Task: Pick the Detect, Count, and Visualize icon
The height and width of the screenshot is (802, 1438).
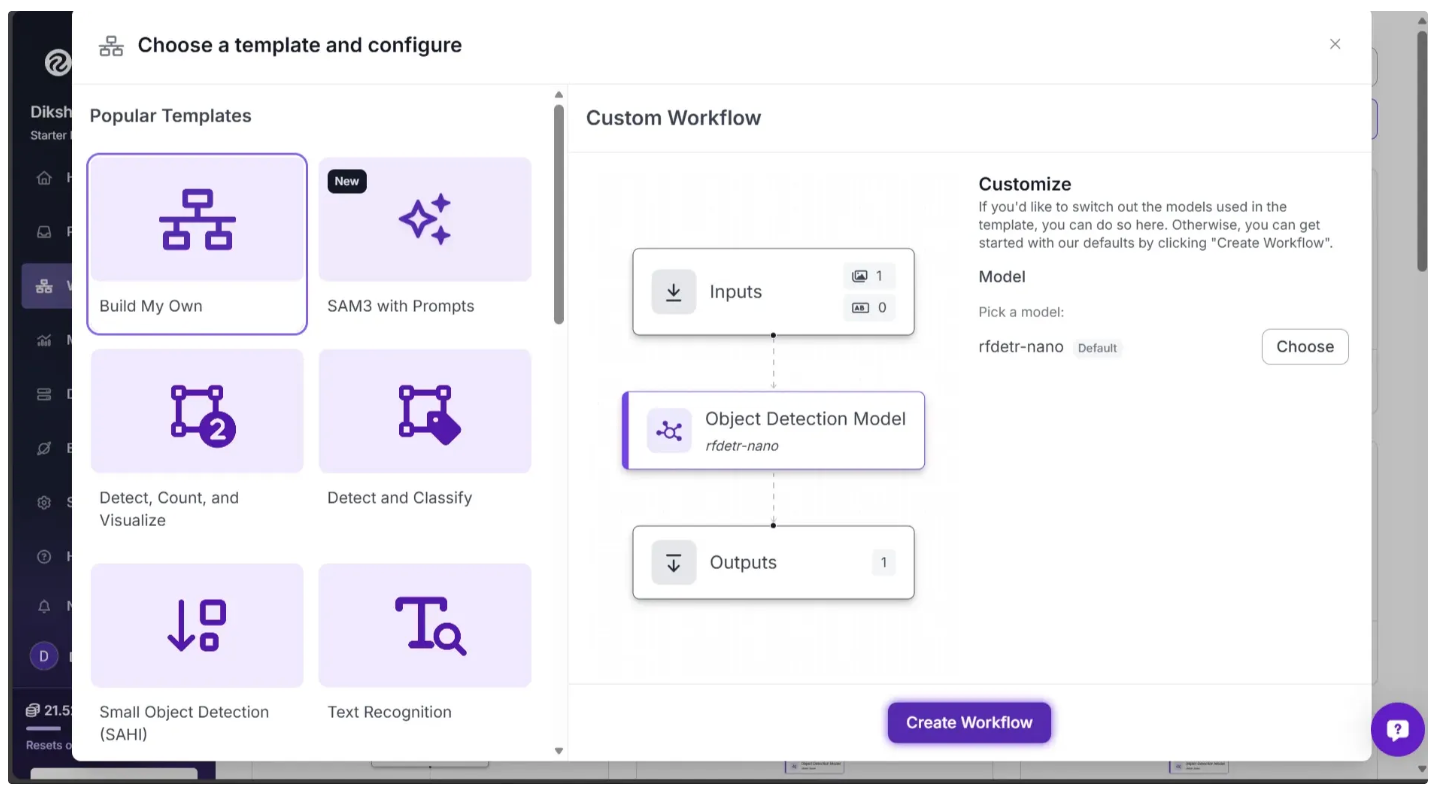Action: [197, 412]
